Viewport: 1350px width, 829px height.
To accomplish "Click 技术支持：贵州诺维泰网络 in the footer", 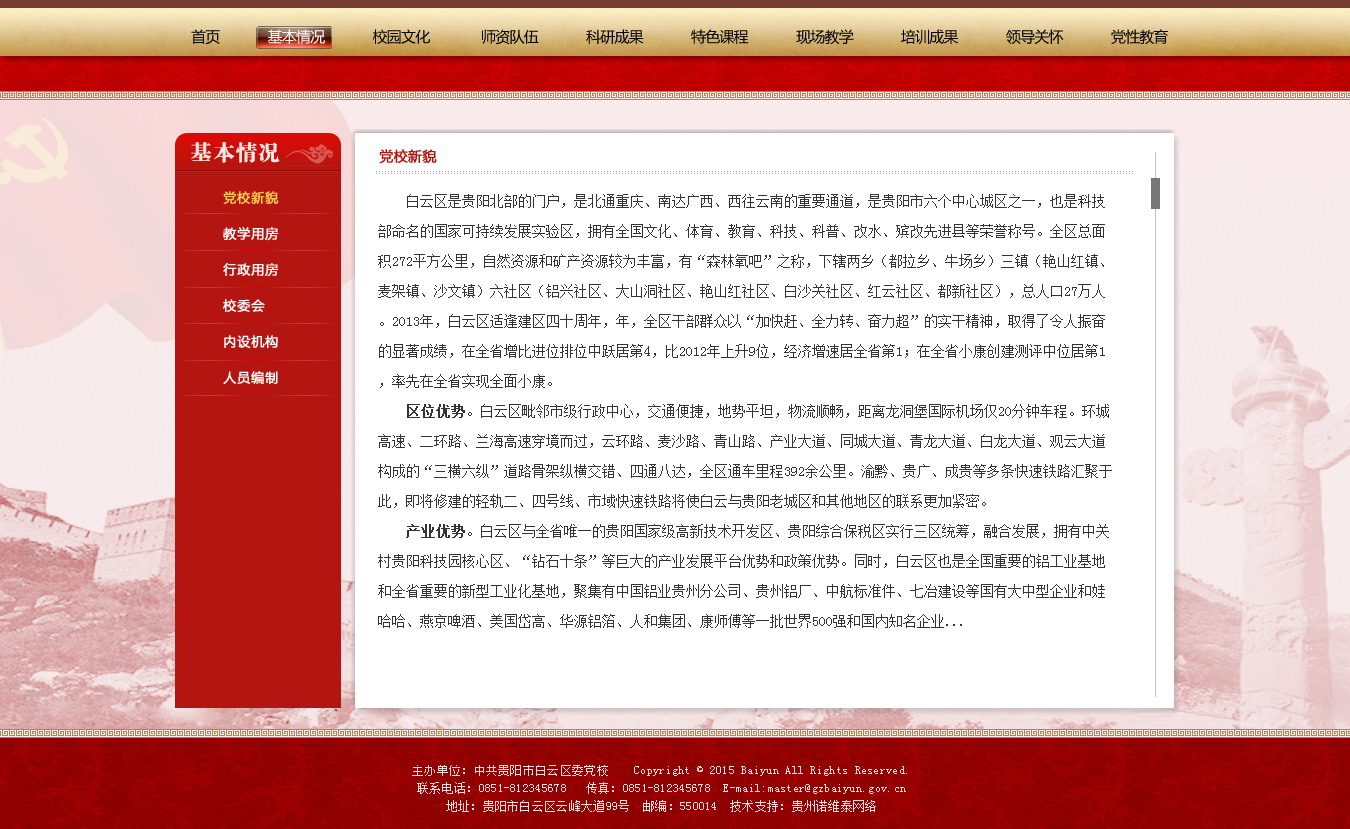I will (803, 806).
